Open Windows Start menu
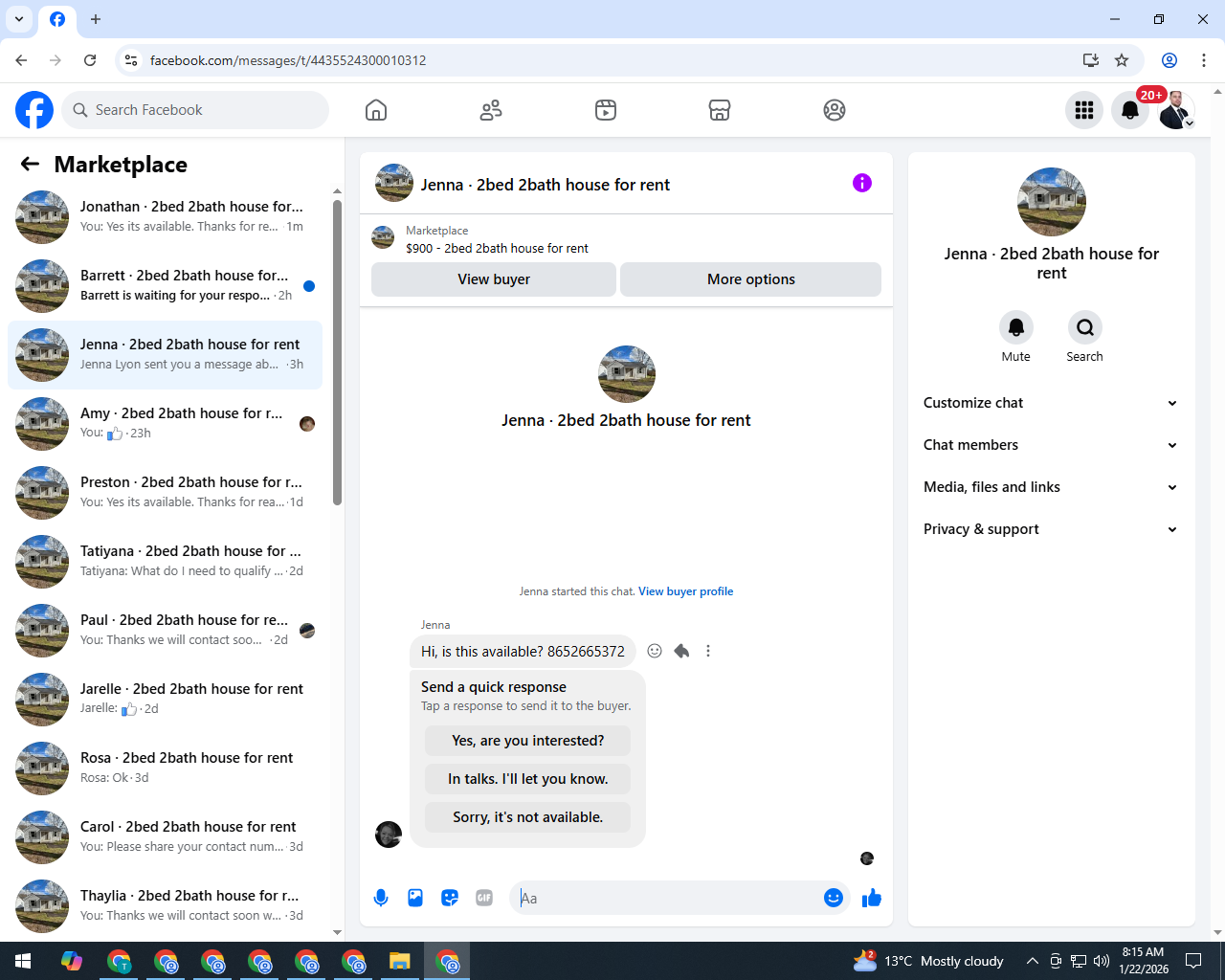This screenshot has width=1225, height=980. tap(23, 961)
